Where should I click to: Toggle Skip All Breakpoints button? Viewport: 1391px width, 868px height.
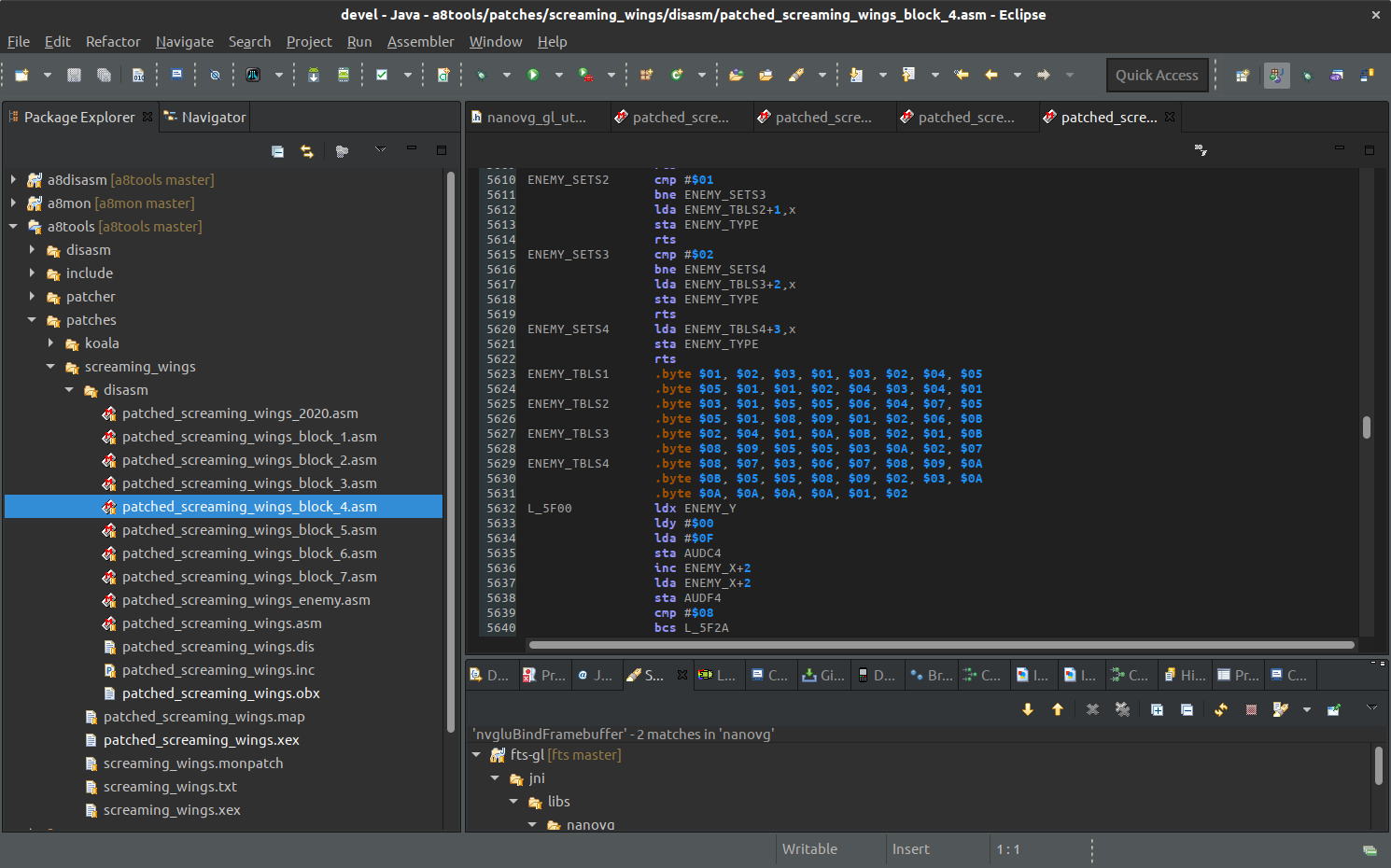click(x=215, y=76)
